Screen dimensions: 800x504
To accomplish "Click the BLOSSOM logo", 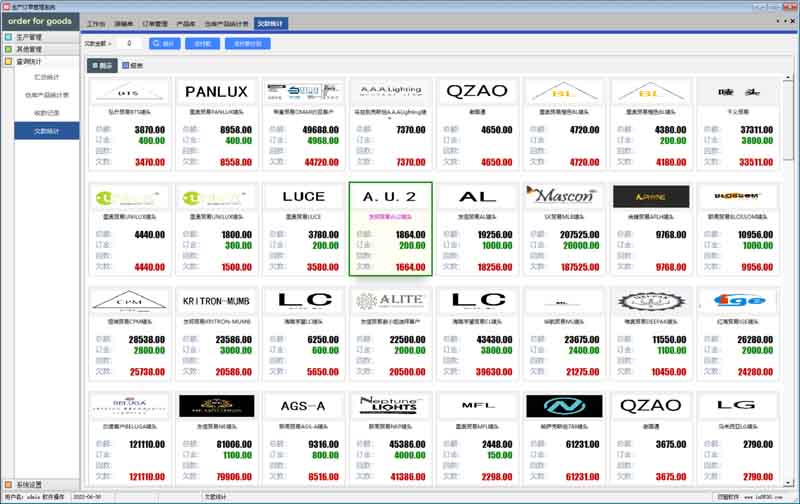I will click(x=737, y=196).
